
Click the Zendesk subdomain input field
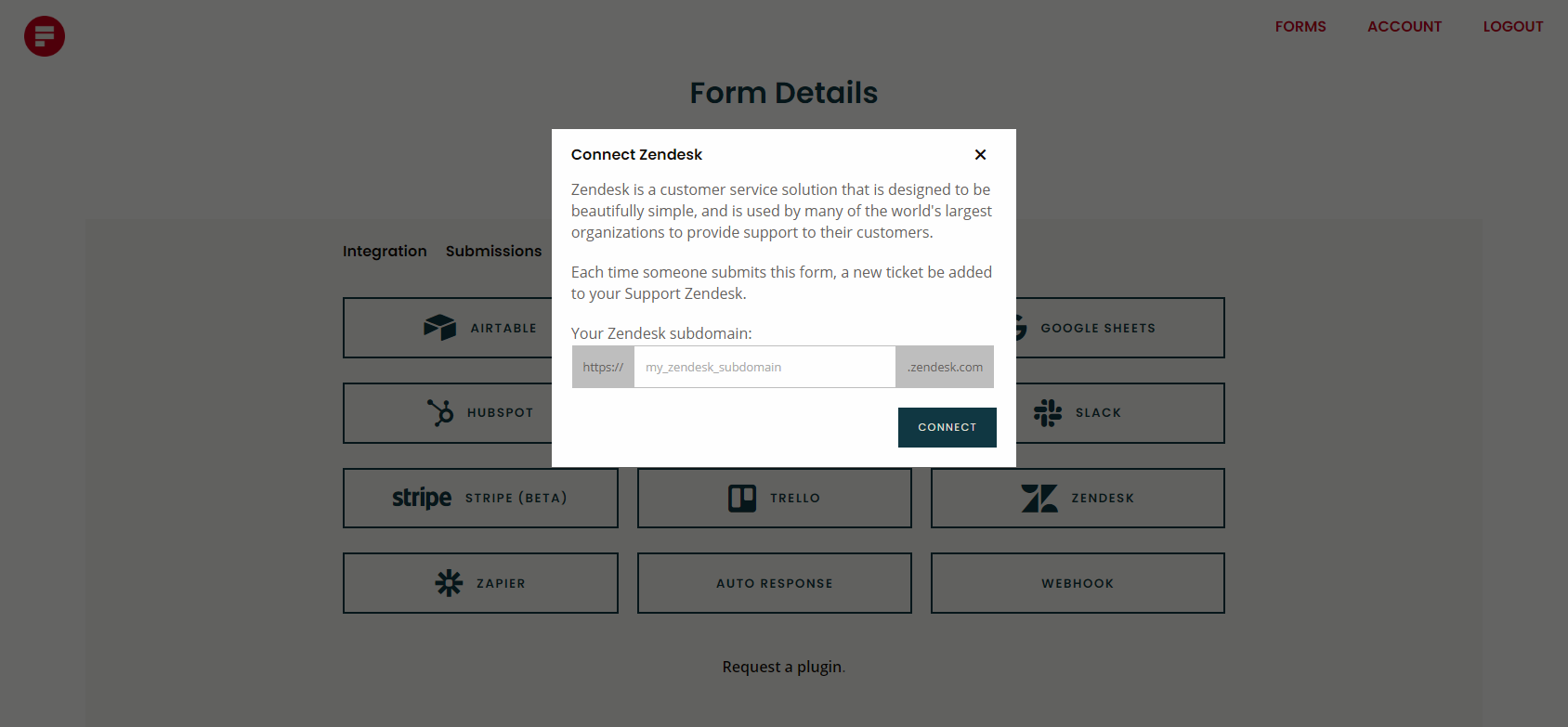pos(764,367)
